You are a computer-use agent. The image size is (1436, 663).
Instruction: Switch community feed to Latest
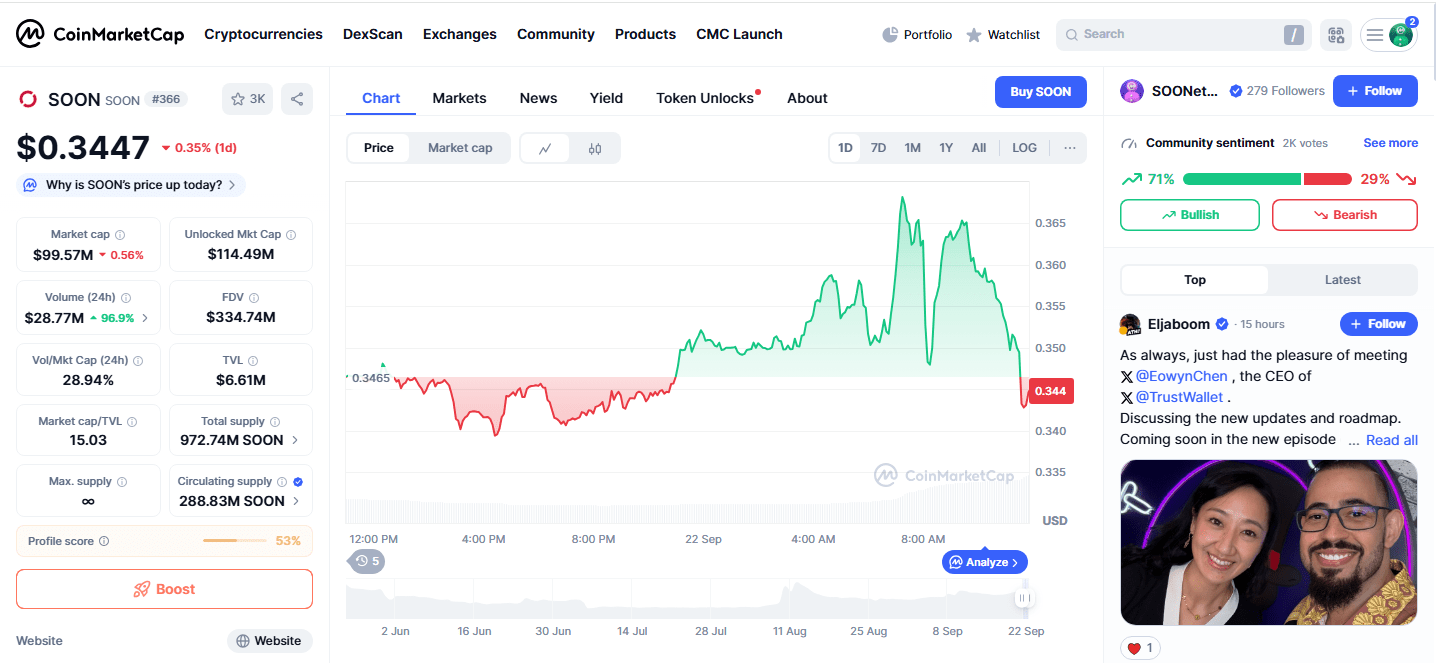[x=1342, y=280]
